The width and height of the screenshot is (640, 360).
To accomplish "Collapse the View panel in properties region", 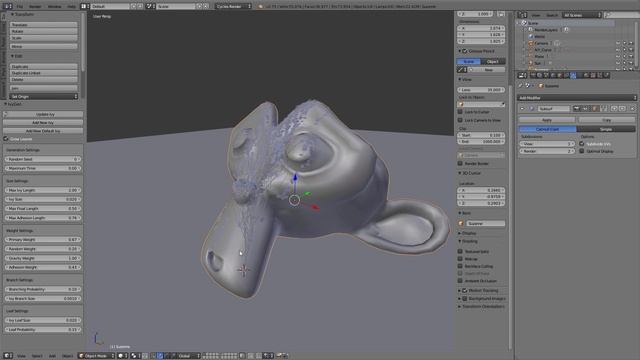I will [465, 79].
